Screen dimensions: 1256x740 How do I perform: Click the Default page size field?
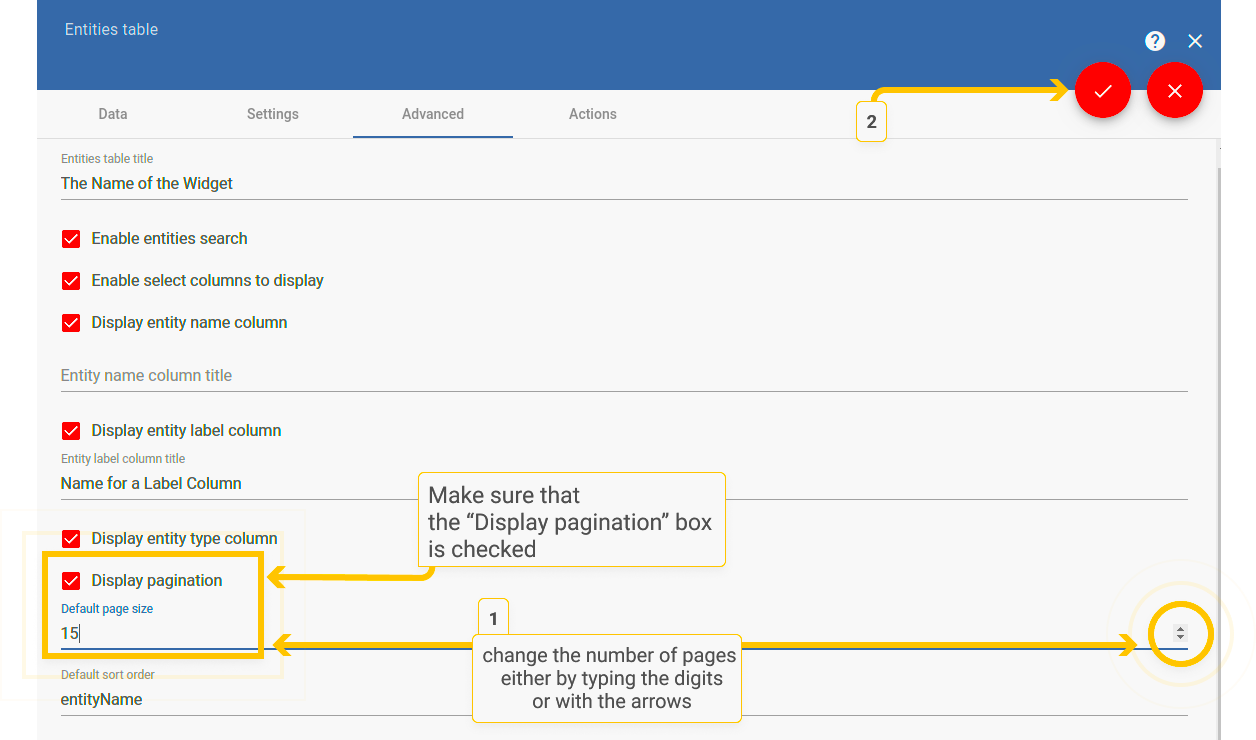pos(160,633)
